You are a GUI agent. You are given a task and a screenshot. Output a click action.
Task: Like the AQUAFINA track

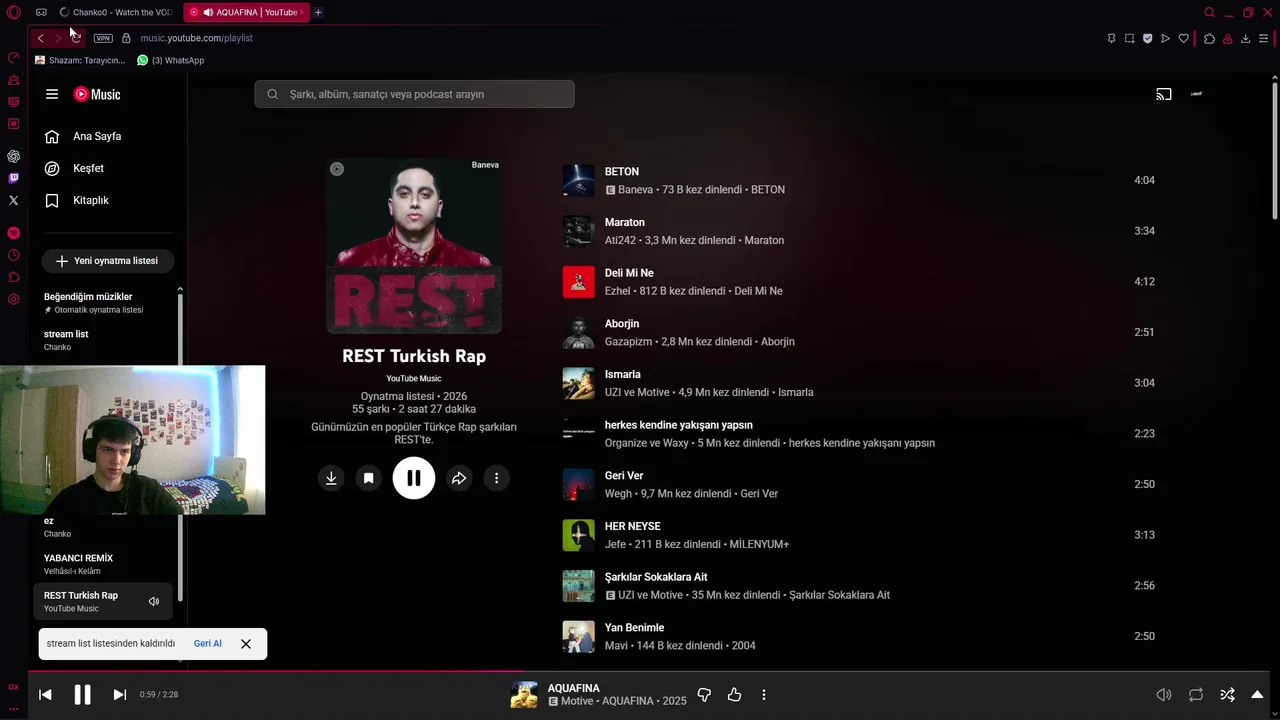[735, 694]
